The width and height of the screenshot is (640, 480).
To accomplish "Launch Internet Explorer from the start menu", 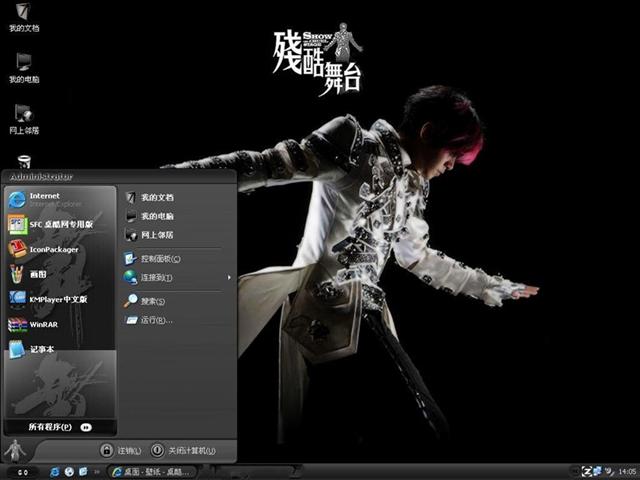I will 60,200.
